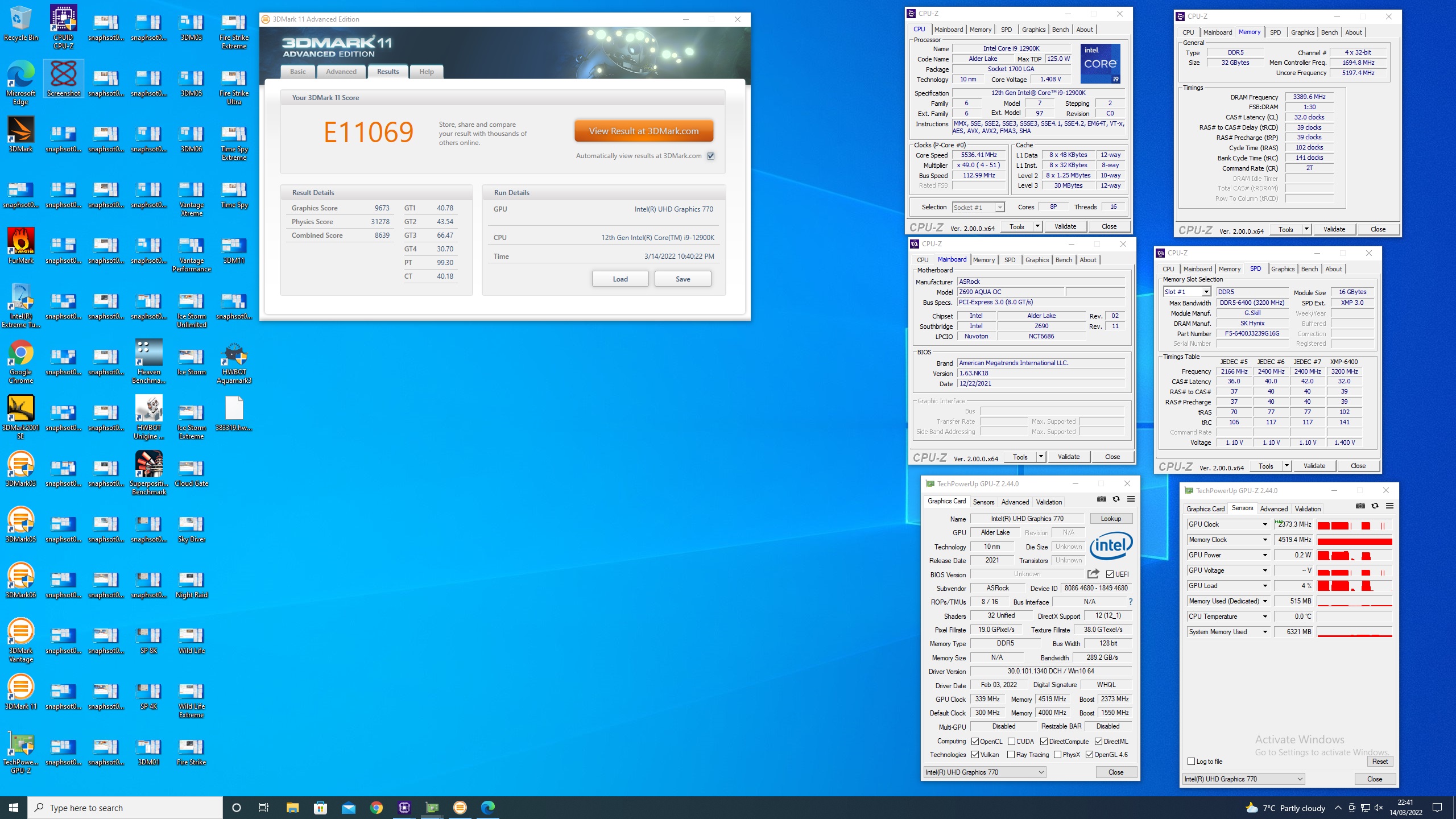The width and height of the screenshot is (1456, 819).
Task: Open Task View on taskbar
Action: pyautogui.click(x=264, y=808)
